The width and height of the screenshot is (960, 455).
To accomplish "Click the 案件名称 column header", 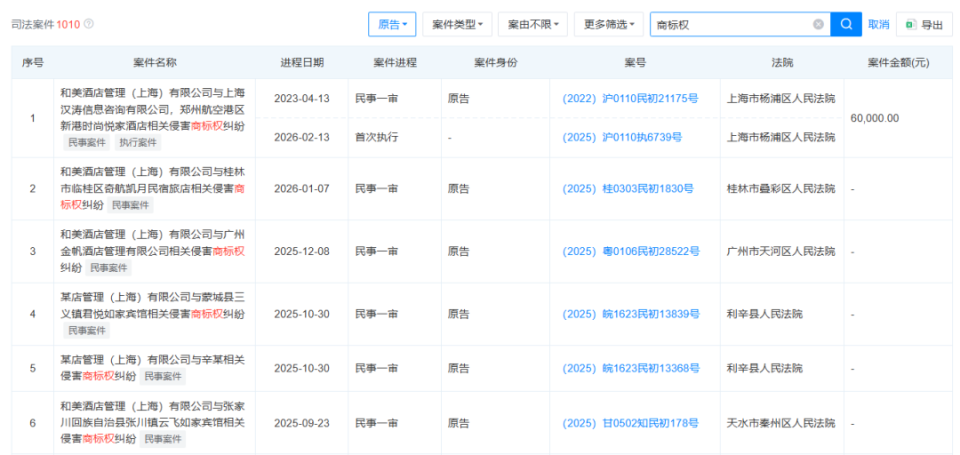I will click(155, 62).
